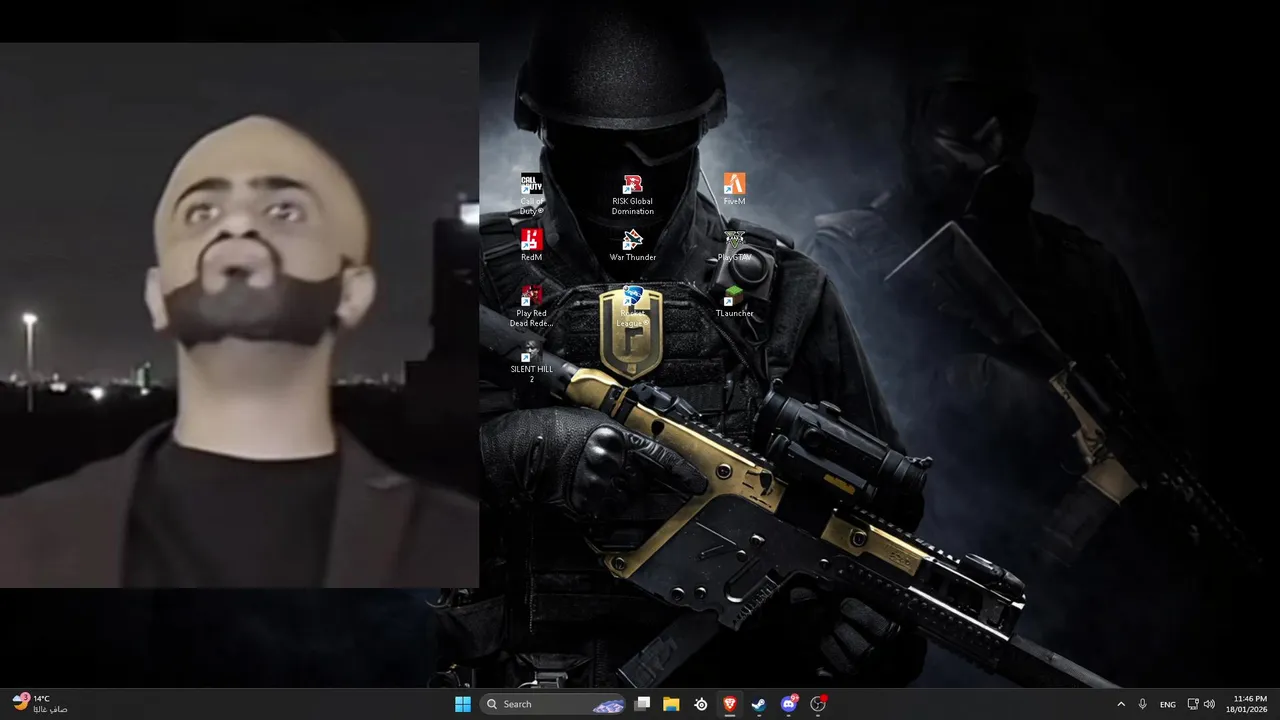The width and height of the screenshot is (1280, 720).
Task: Open Steam from the taskbar
Action: point(759,704)
